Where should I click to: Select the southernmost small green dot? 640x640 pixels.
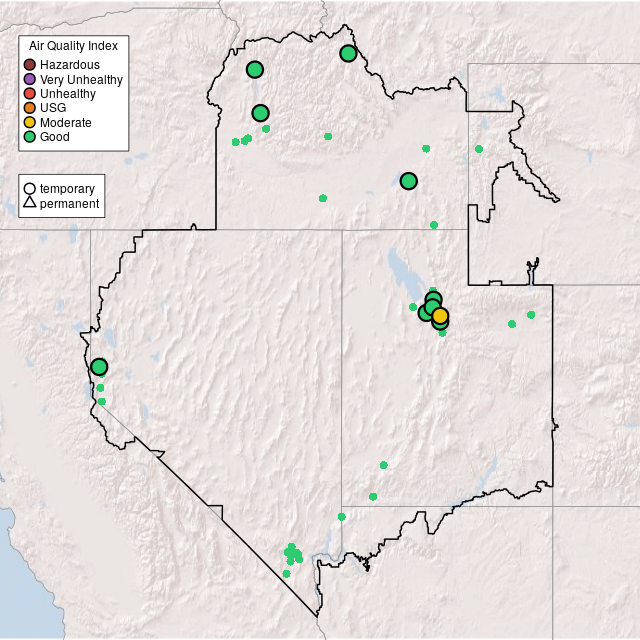286,574
